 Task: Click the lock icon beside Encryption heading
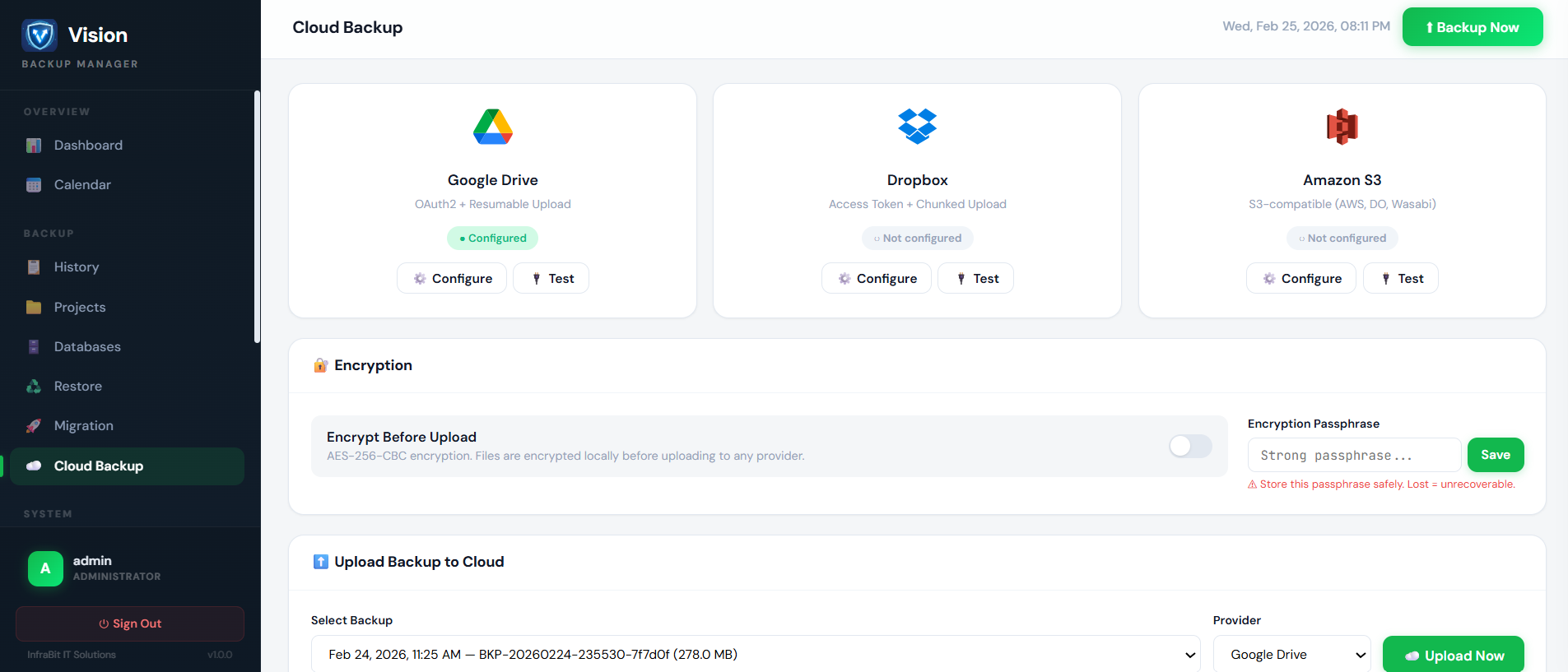[x=321, y=365]
